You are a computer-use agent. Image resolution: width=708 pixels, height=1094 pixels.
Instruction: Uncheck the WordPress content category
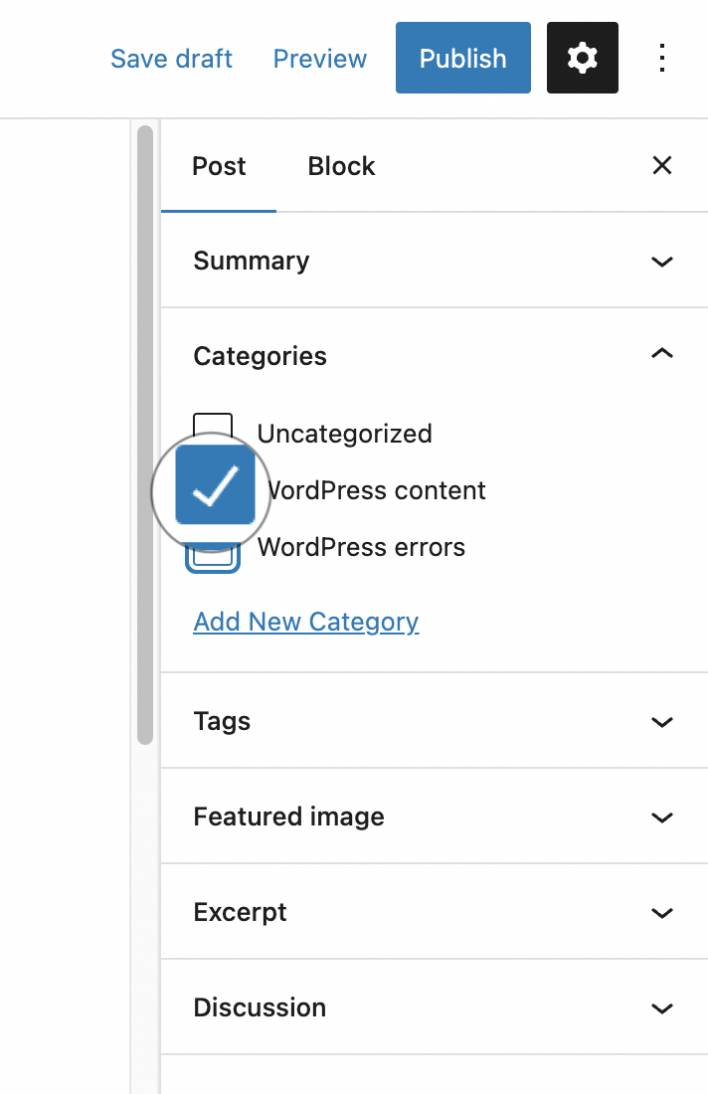pos(215,486)
